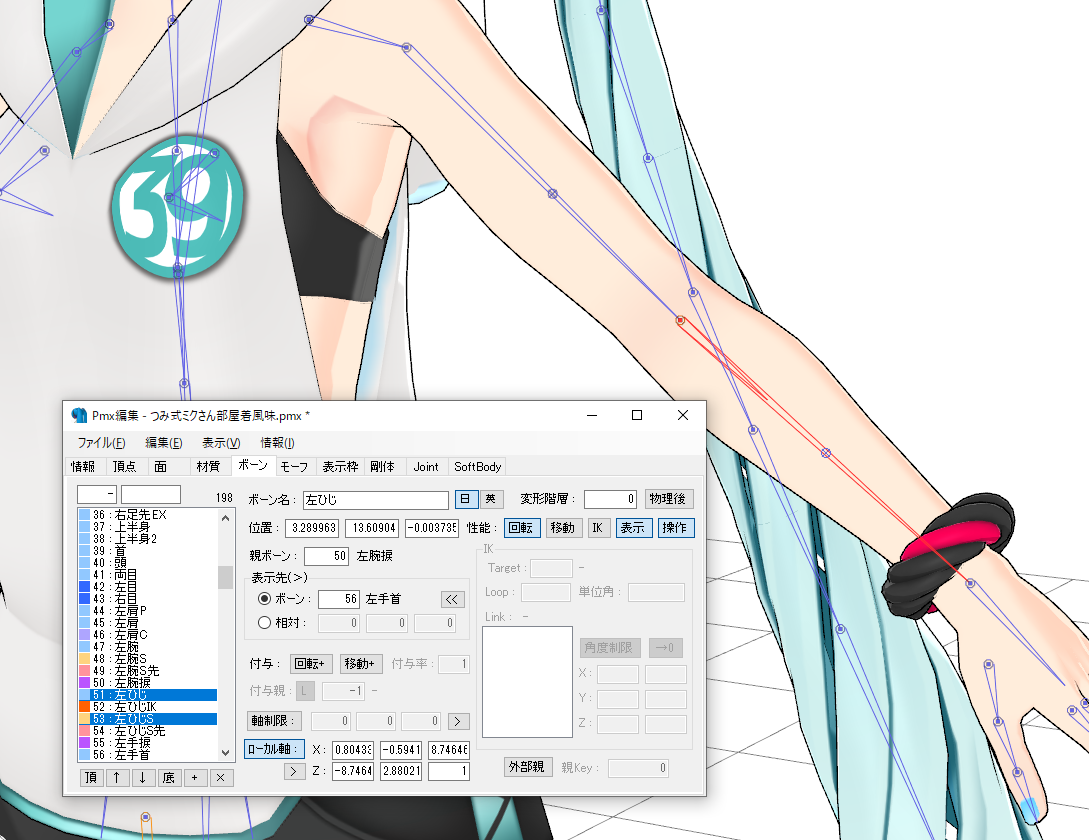
Task: Toggle the ローカル軸 button
Action: coord(273,749)
